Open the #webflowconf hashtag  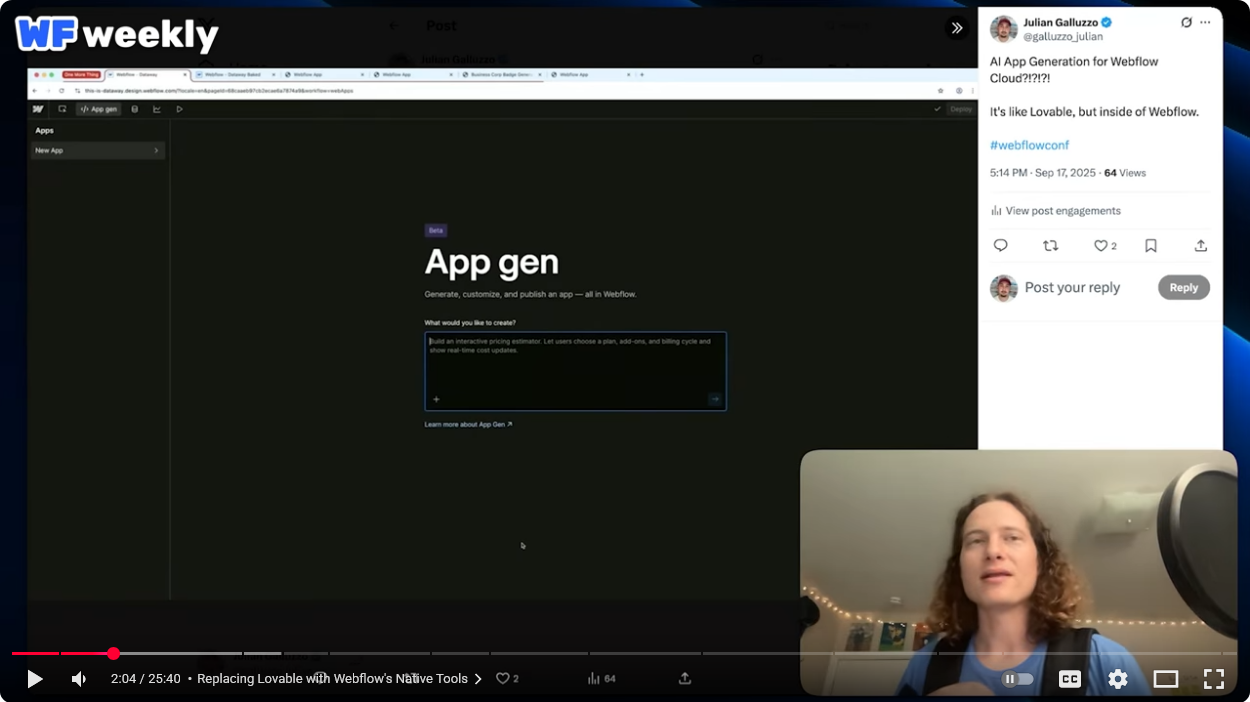click(x=1029, y=145)
